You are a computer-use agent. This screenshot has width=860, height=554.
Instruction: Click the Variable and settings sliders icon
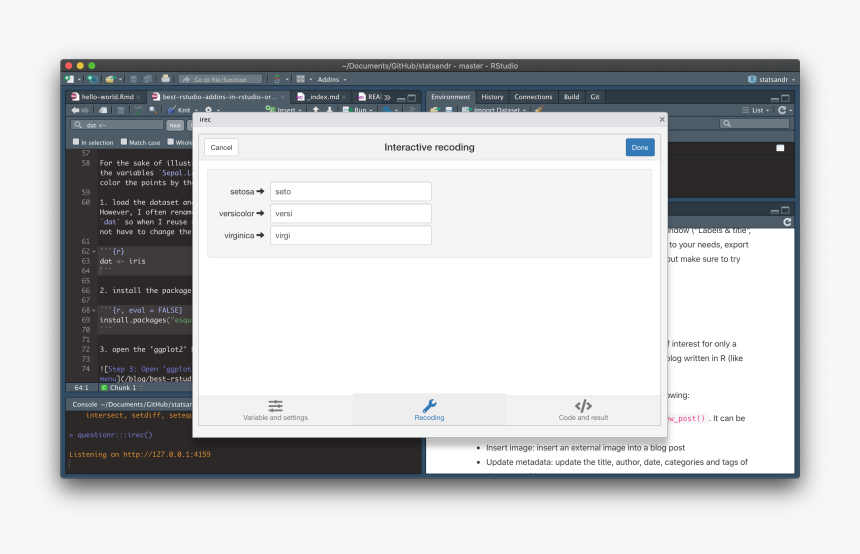point(275,406)
